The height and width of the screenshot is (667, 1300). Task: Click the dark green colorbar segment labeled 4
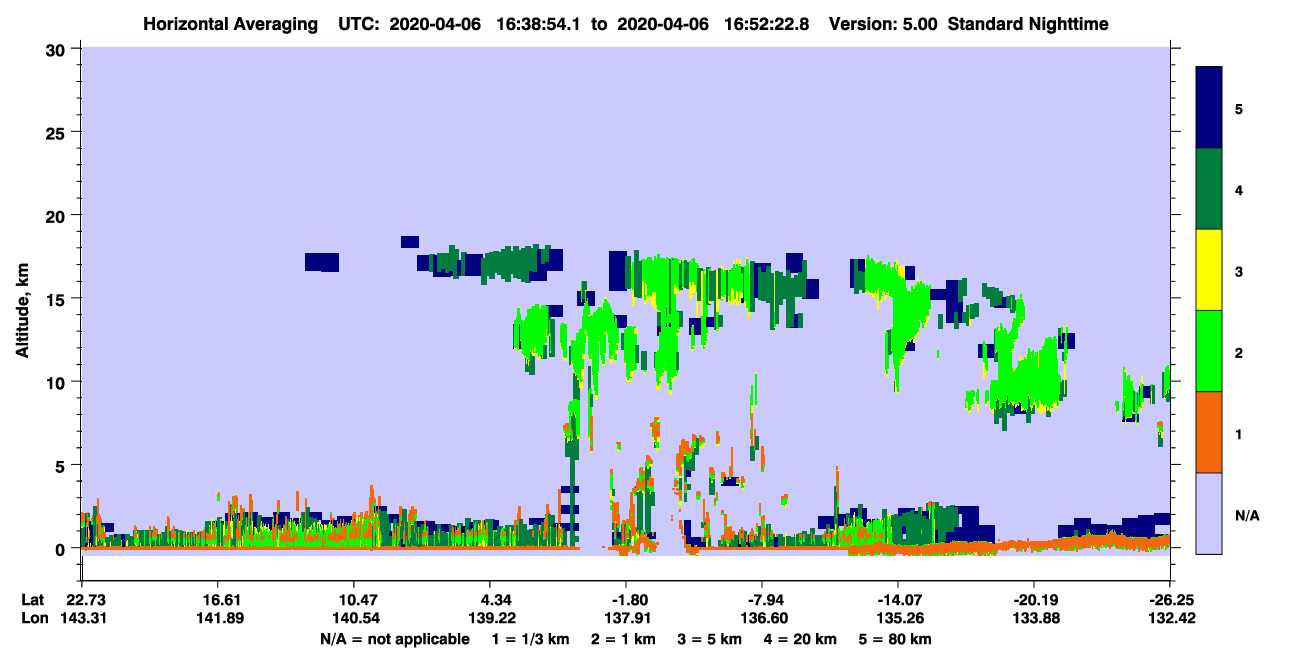[x=1209, y=189]
